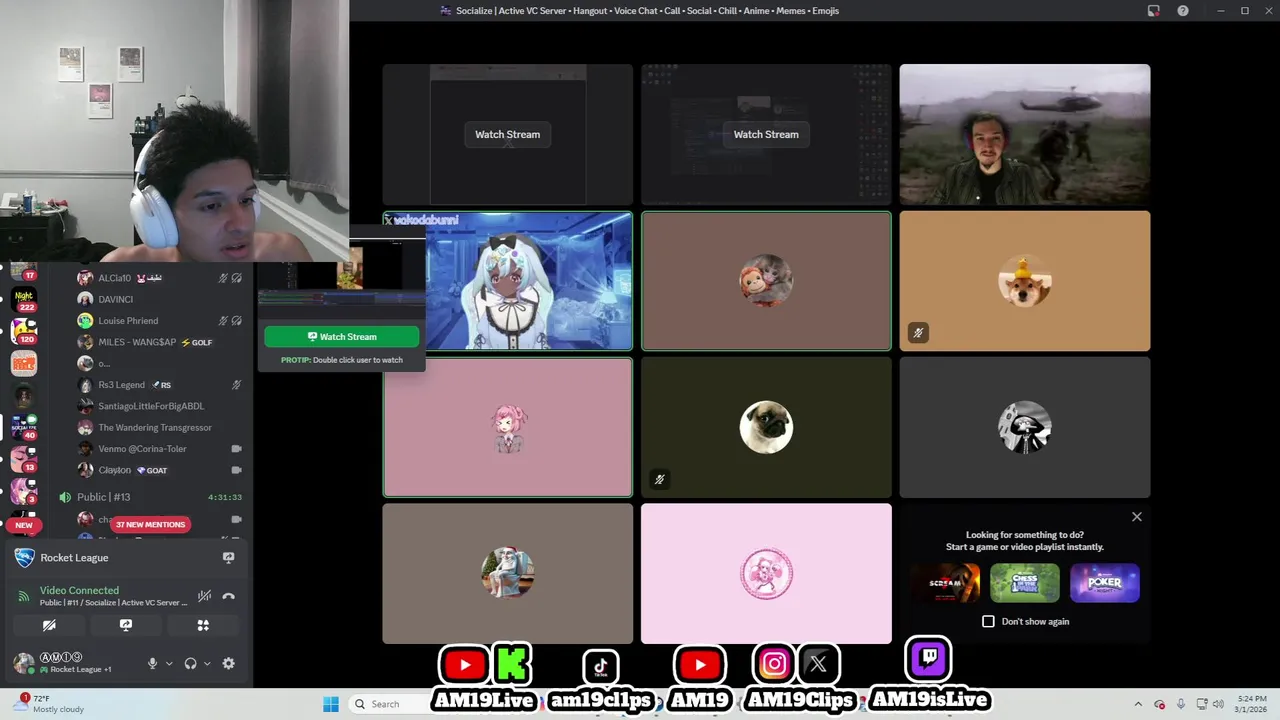The width and height of the screenshot is (1280, 720).
Task: Open the Socialize server with 40 badge
Action: point(24,427)
